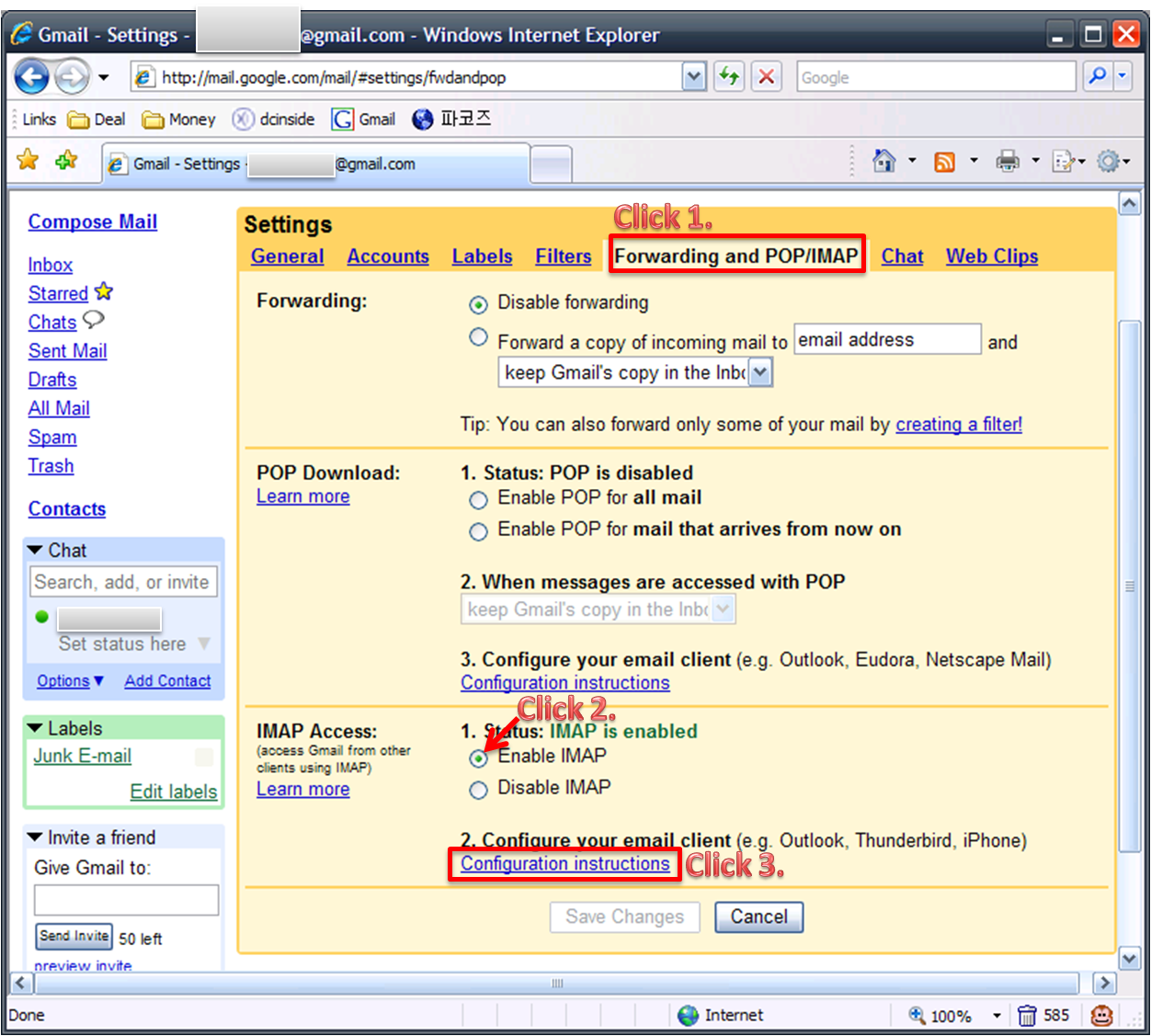Open the Forwarding and POP/IMAP tab
1151x1036 pixels.
coord(736,256)
